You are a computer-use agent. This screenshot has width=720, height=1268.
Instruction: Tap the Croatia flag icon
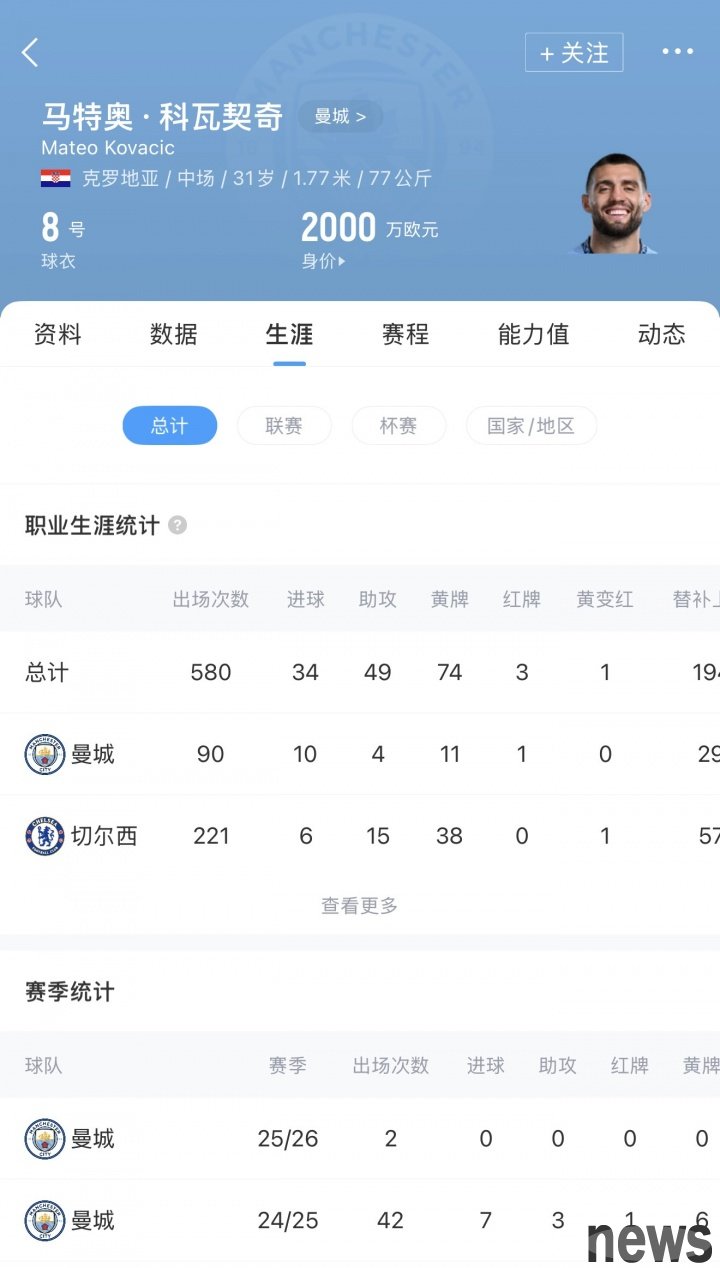55,179
